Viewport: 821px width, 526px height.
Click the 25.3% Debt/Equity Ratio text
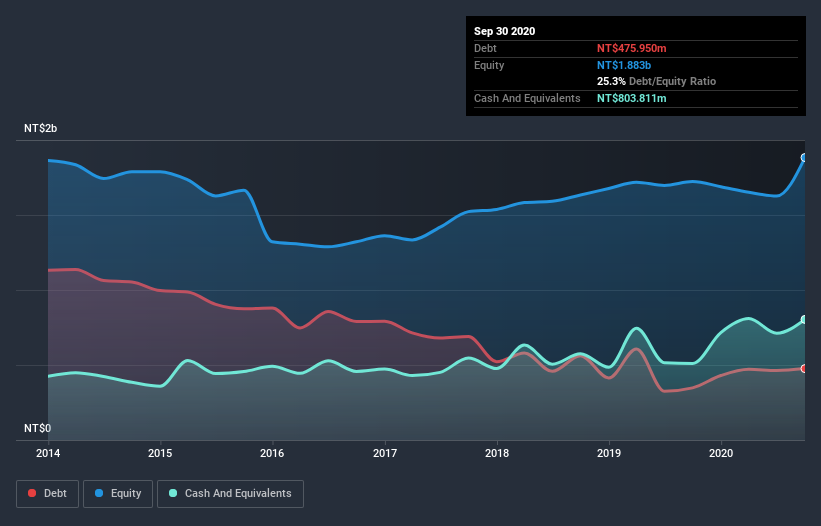(656, 81)
